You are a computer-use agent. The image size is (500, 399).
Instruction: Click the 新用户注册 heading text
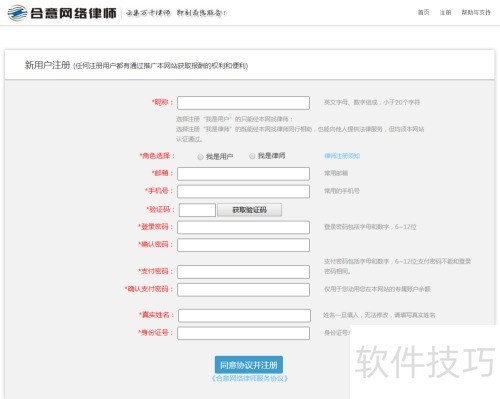click(x=47, y=65)
